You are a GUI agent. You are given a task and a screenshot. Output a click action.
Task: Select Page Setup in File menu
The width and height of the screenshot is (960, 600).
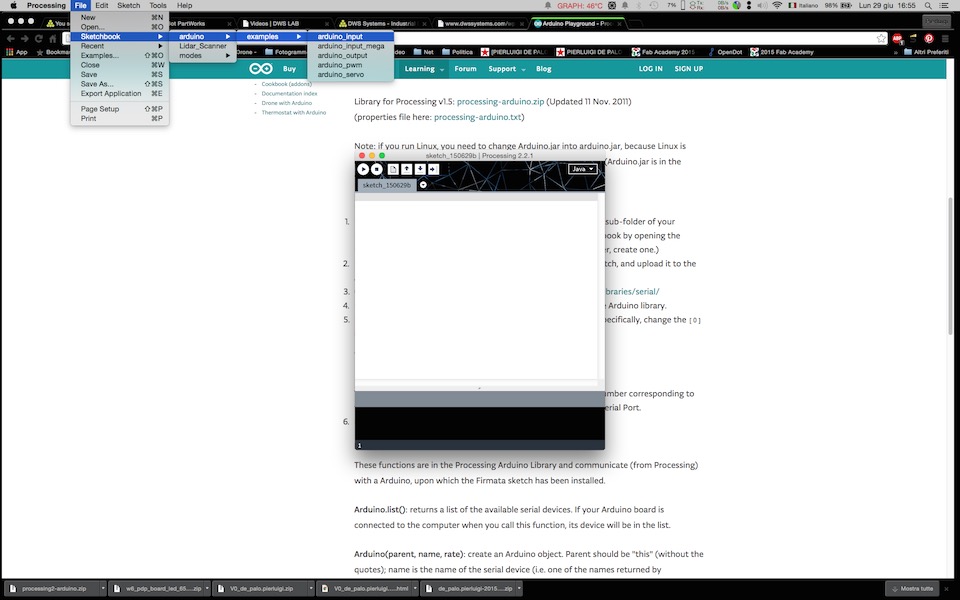119,108
